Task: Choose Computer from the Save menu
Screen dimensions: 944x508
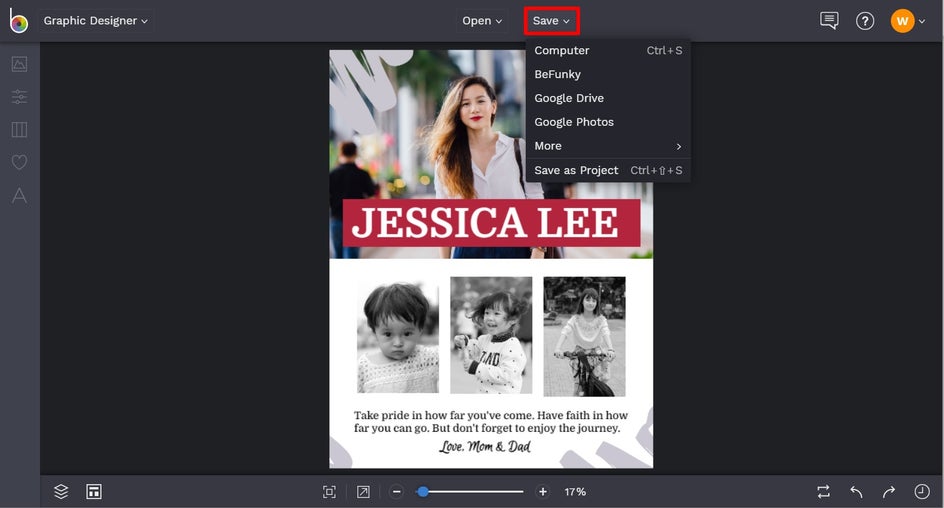Action: pyautogui.click(x=562, y=51)
